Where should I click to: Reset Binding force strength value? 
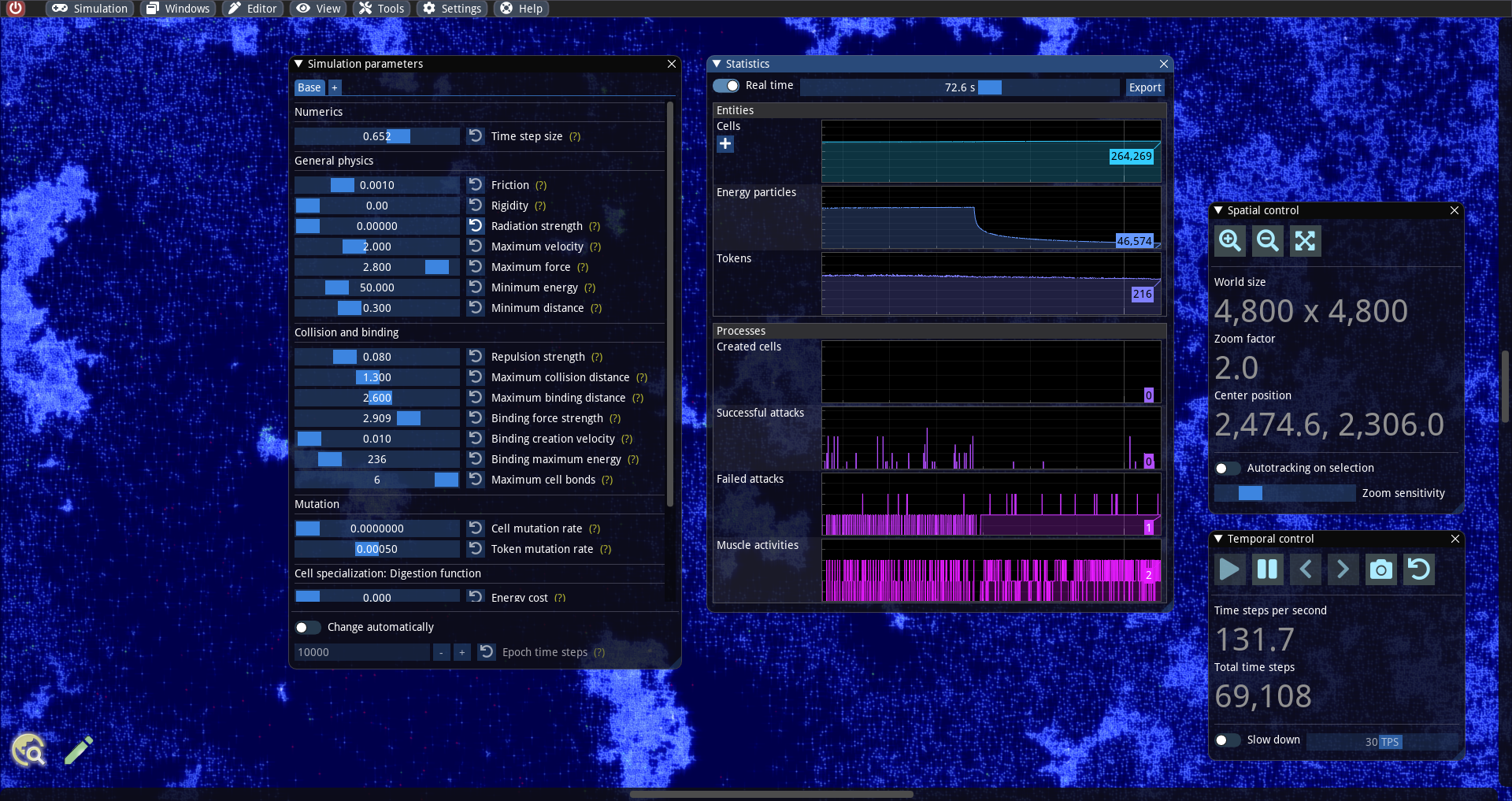click(476, 418)
